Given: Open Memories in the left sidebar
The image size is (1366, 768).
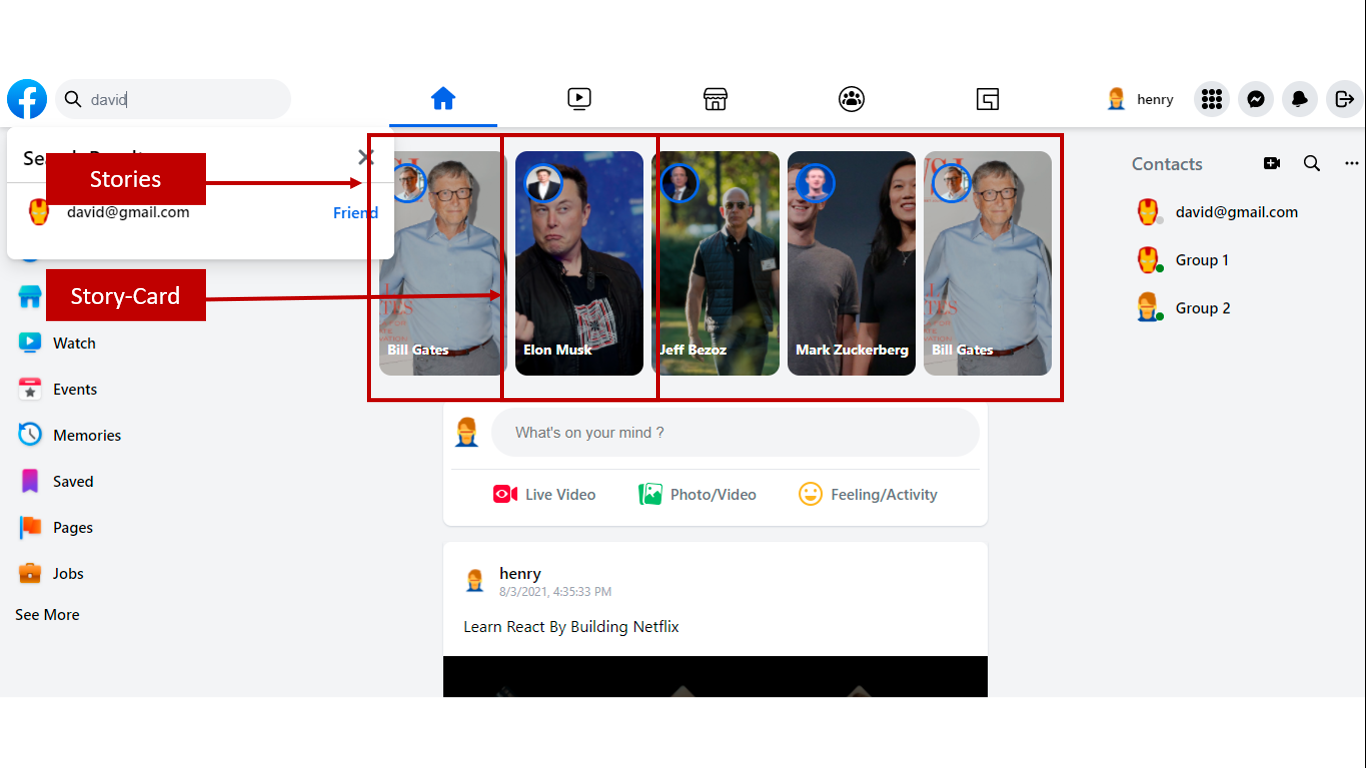Looking at the screenshot, I should 87,435.
